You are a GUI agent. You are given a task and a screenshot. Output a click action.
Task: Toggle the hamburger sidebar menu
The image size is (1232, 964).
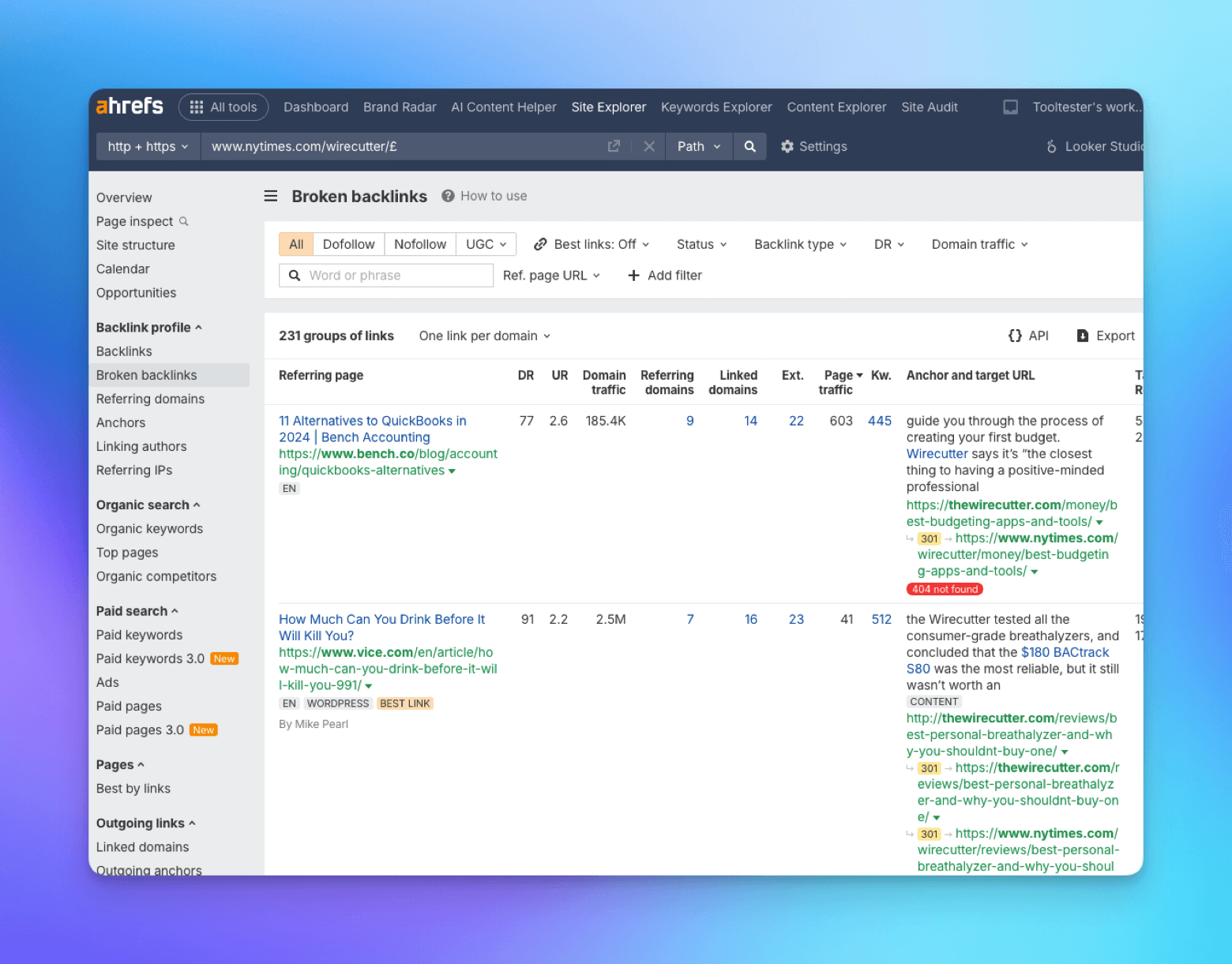click(x=271, y=196)
